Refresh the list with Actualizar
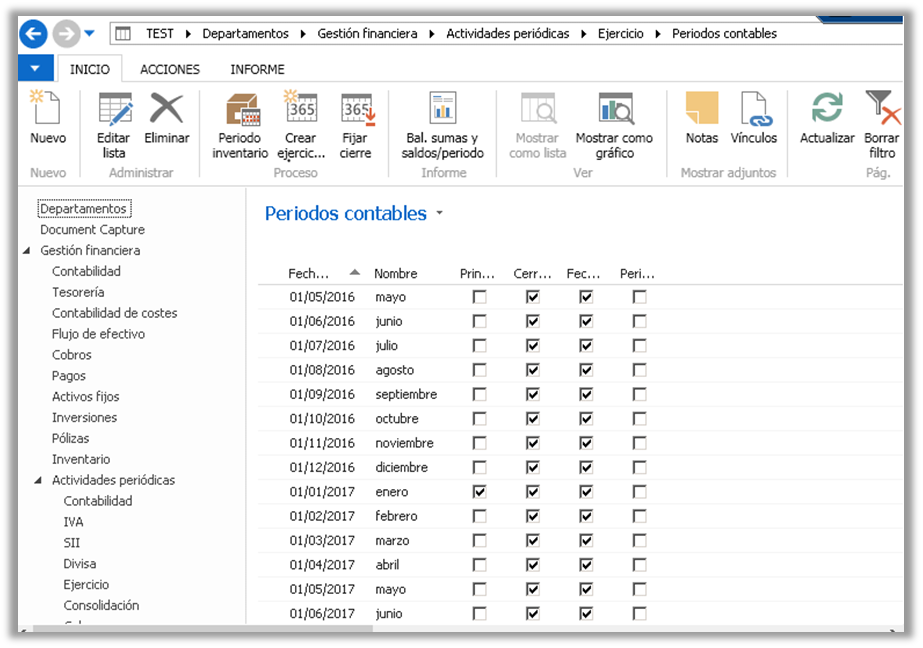This screenshot has height=648, width=923. coord(827,110)
